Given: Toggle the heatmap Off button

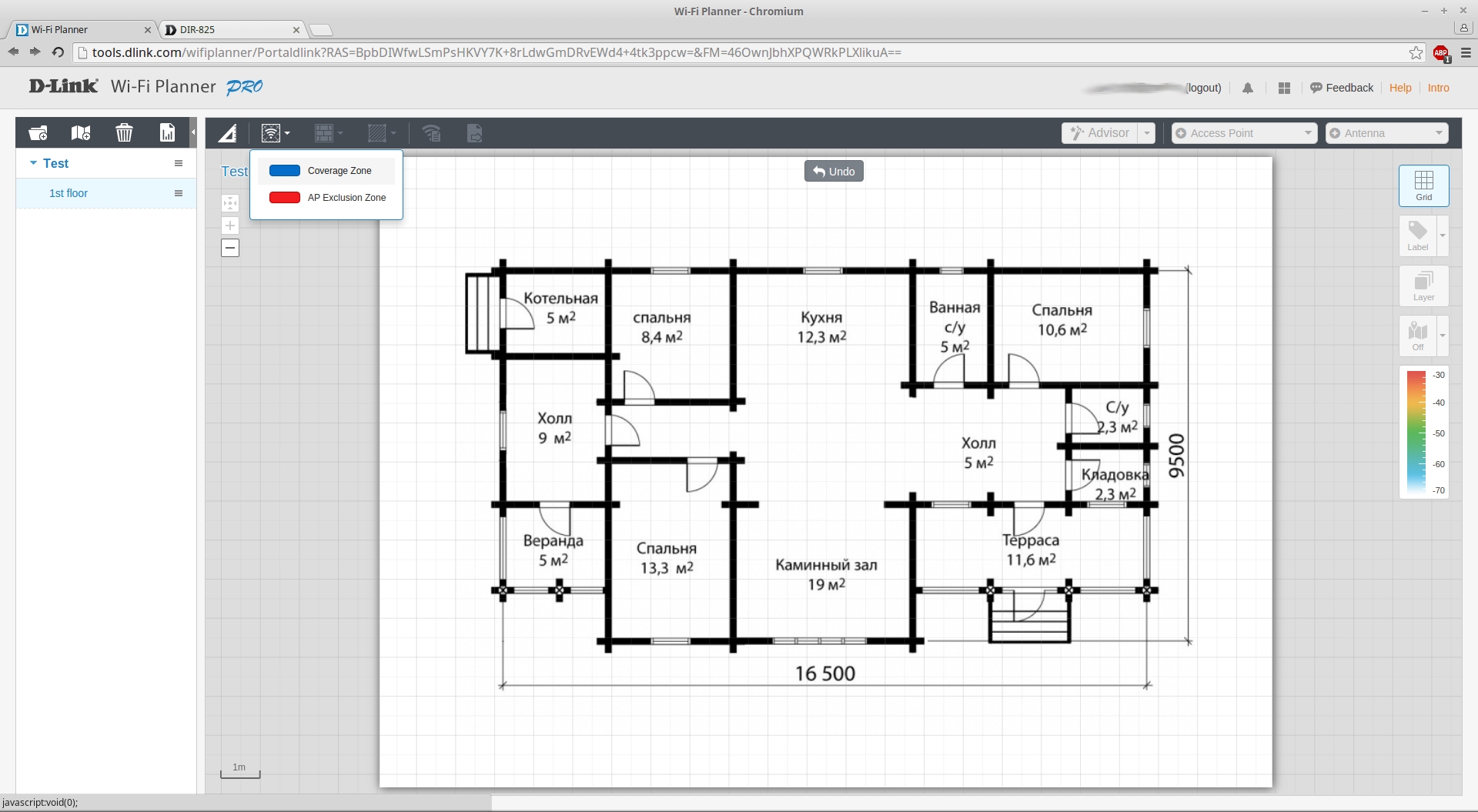Looking at the screenshot, I should [1417, 336].
